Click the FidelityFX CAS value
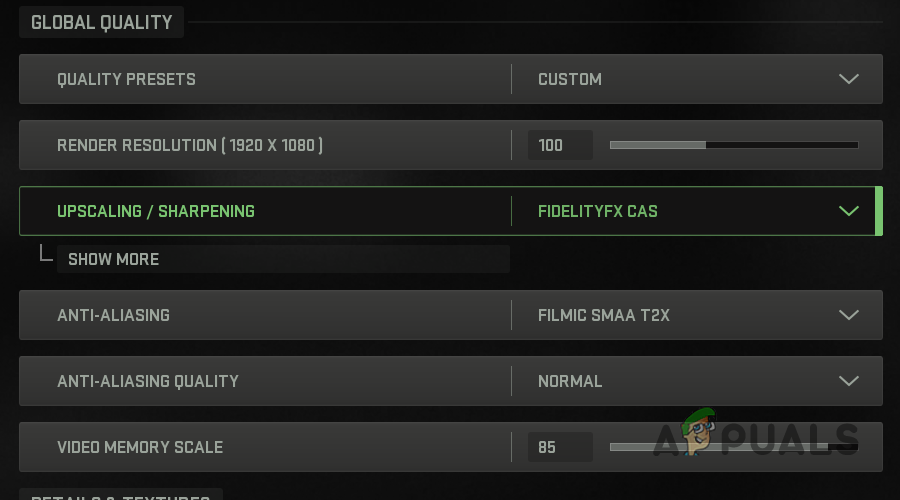 (x=598, y=211)
